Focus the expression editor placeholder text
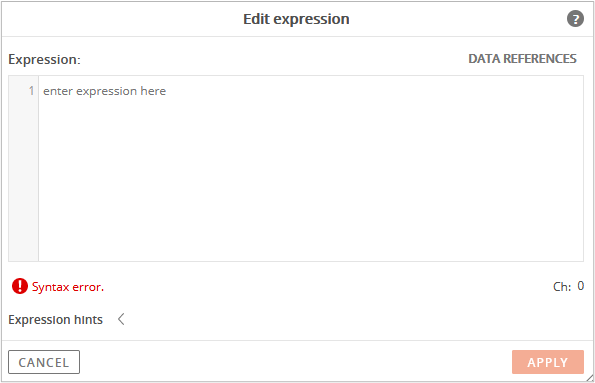This screenshot has height=383, width=595. pyautogui.click(x=104, y=91)
